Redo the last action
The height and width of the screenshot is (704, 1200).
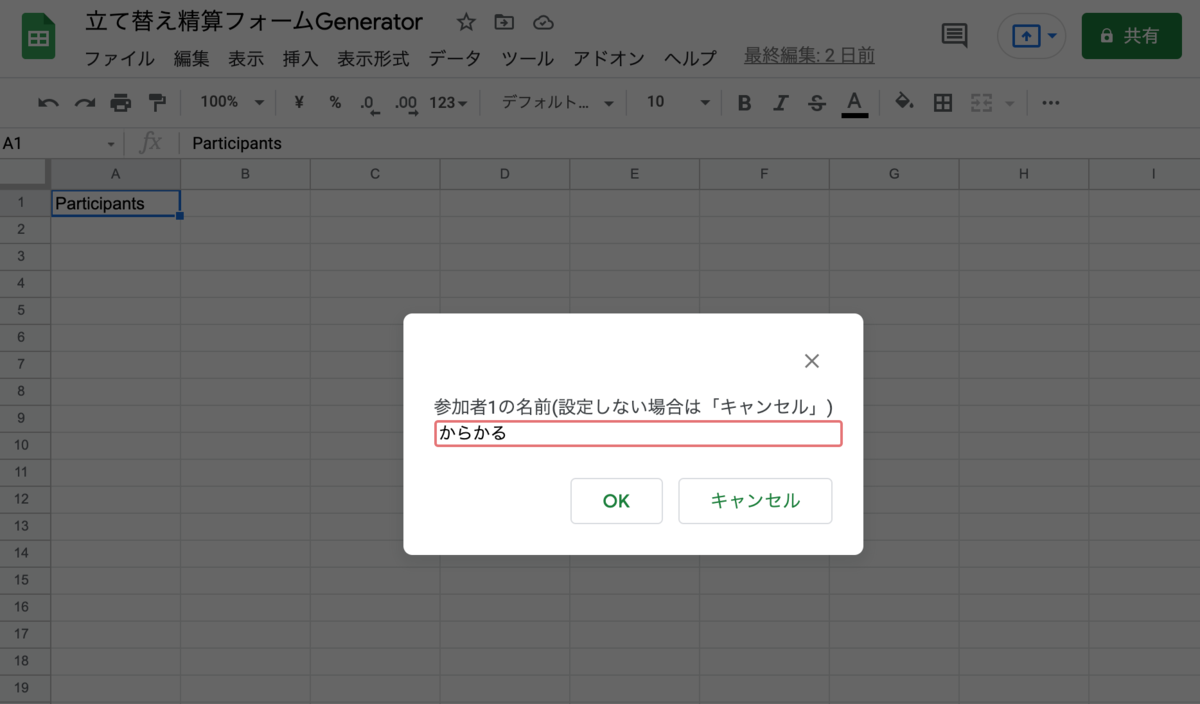[84, 102]
